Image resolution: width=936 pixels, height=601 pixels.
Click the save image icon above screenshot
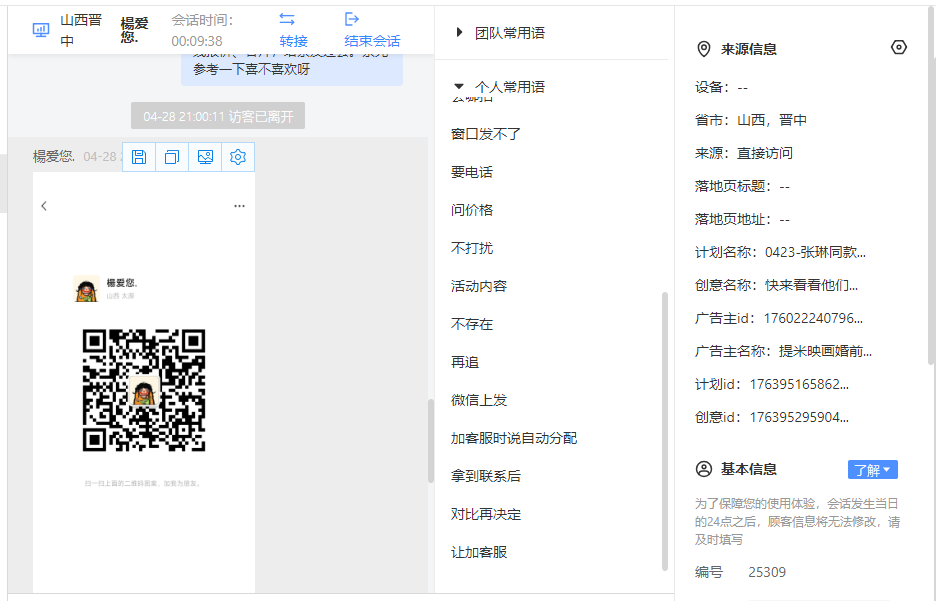(x=139, y=157)
